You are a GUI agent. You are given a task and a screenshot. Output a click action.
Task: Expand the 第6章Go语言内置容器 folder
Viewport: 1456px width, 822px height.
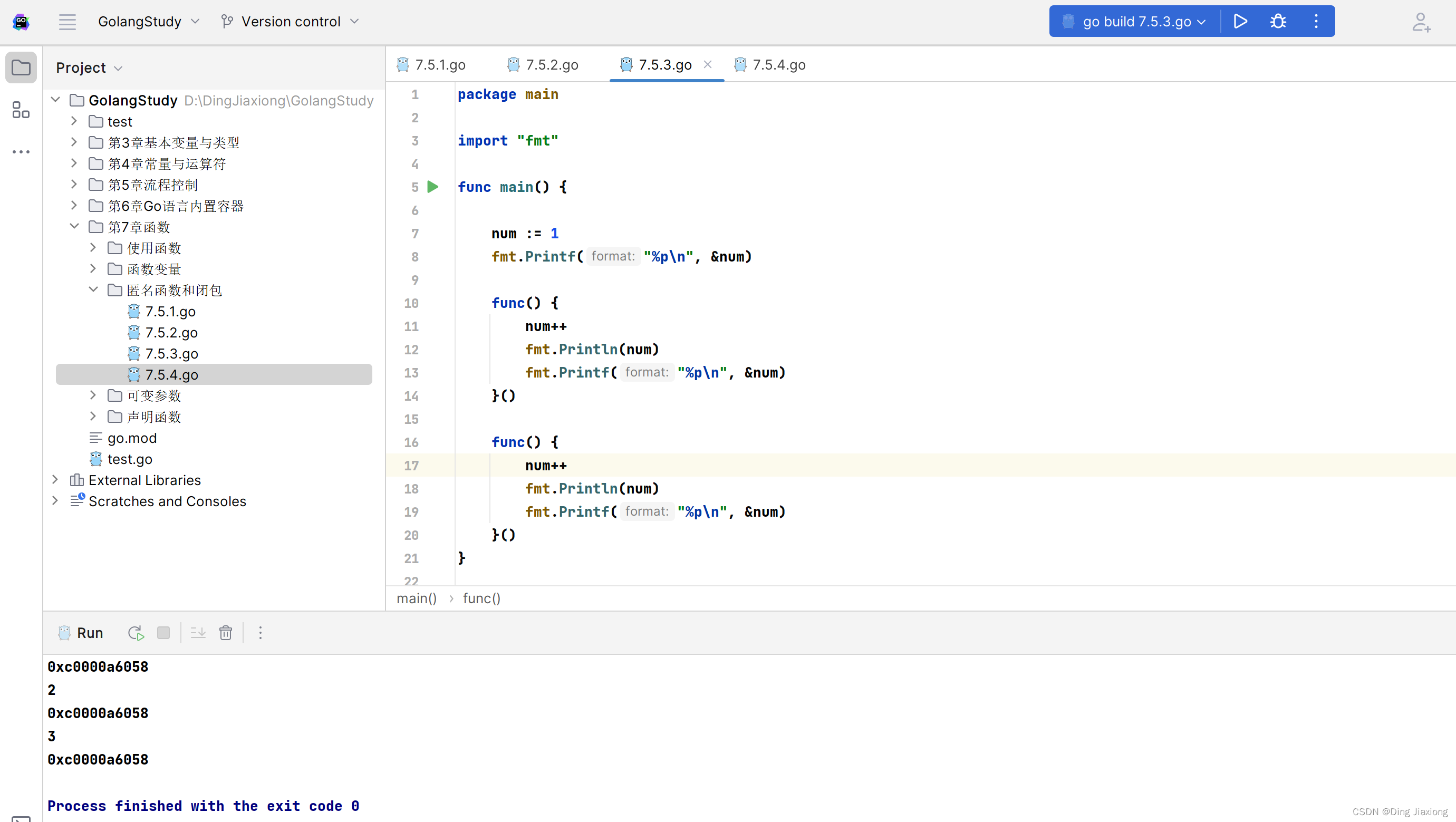74,206
